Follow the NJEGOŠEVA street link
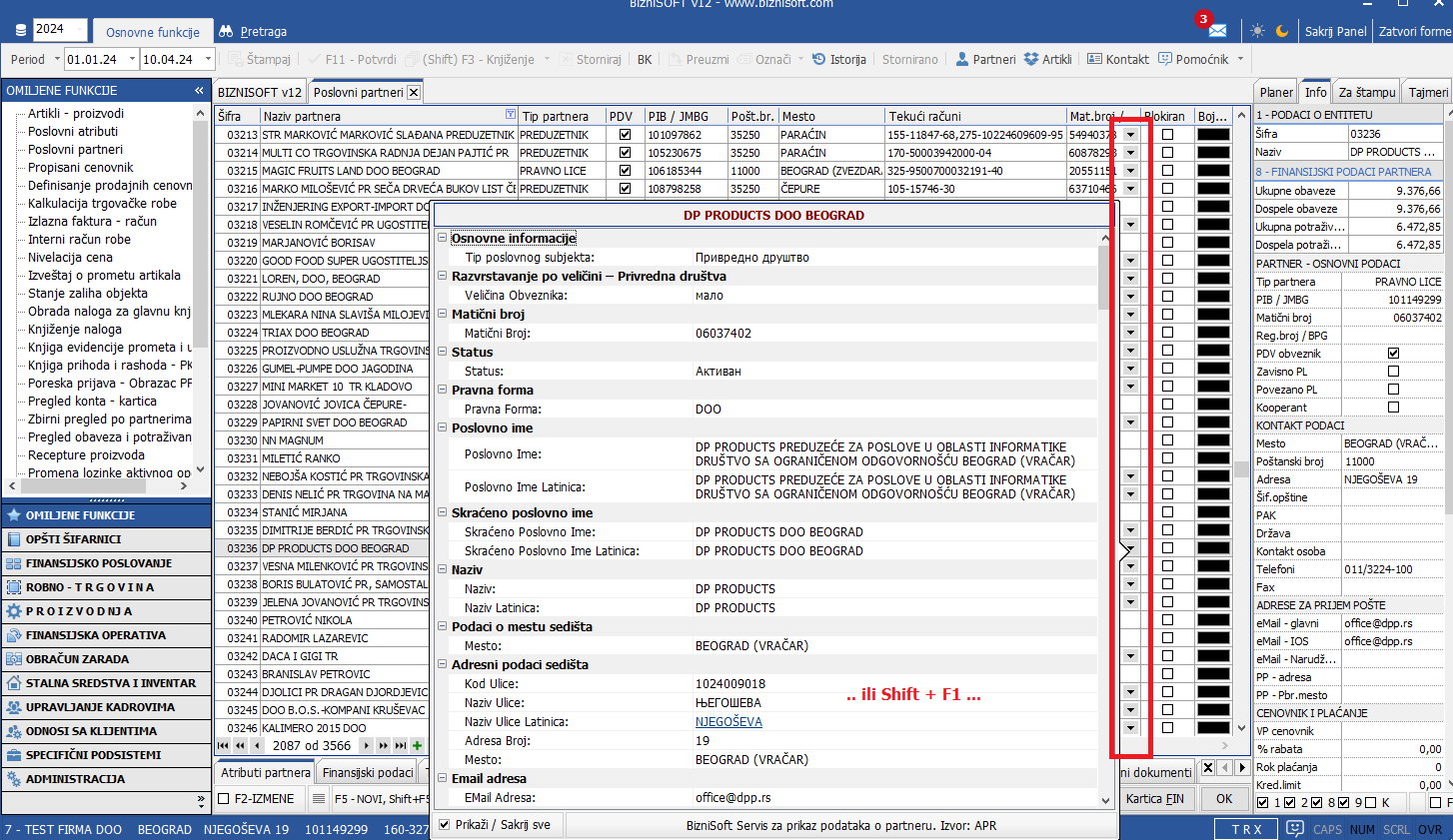 [728, 722]
